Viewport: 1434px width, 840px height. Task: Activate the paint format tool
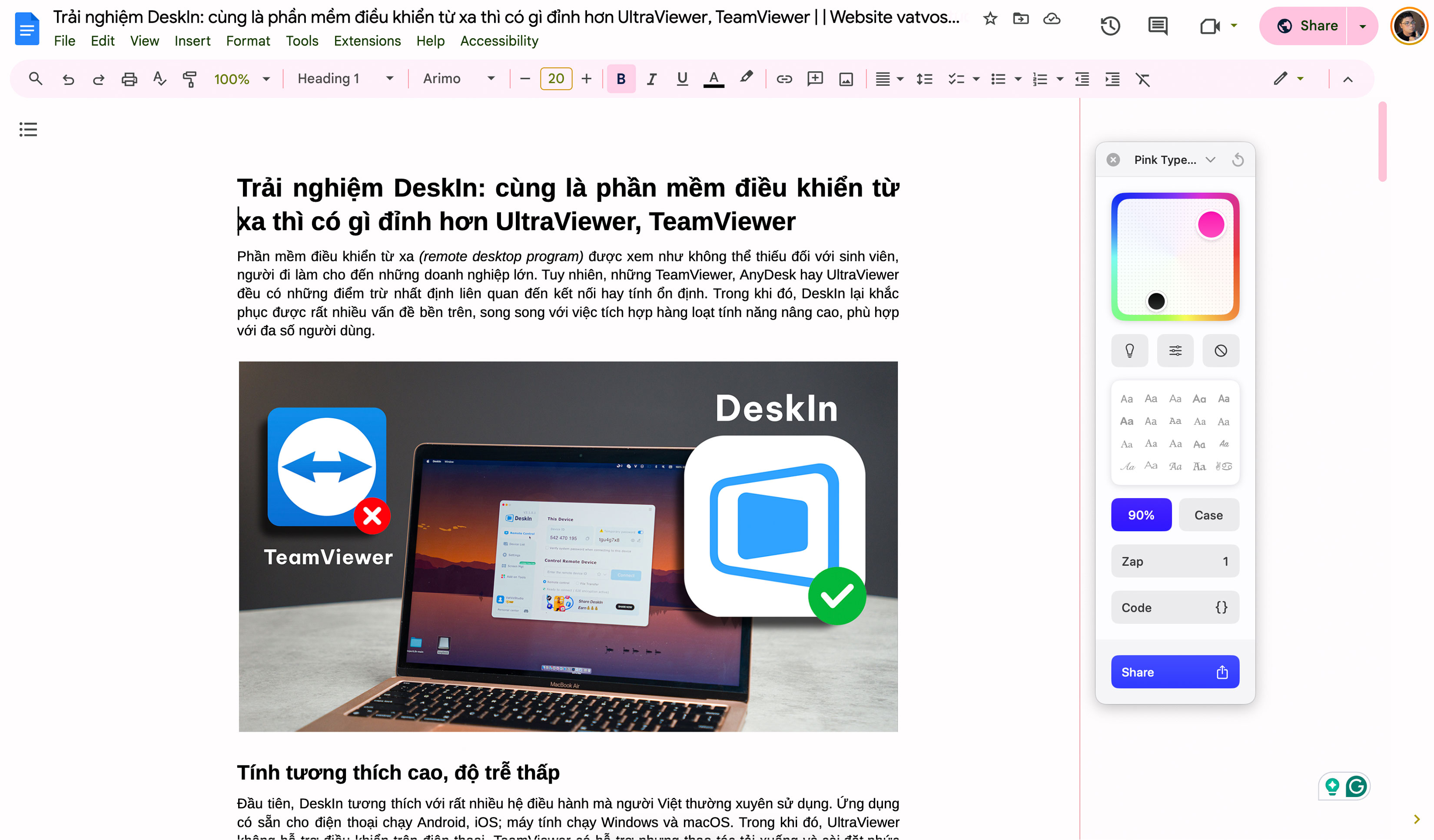189,79
